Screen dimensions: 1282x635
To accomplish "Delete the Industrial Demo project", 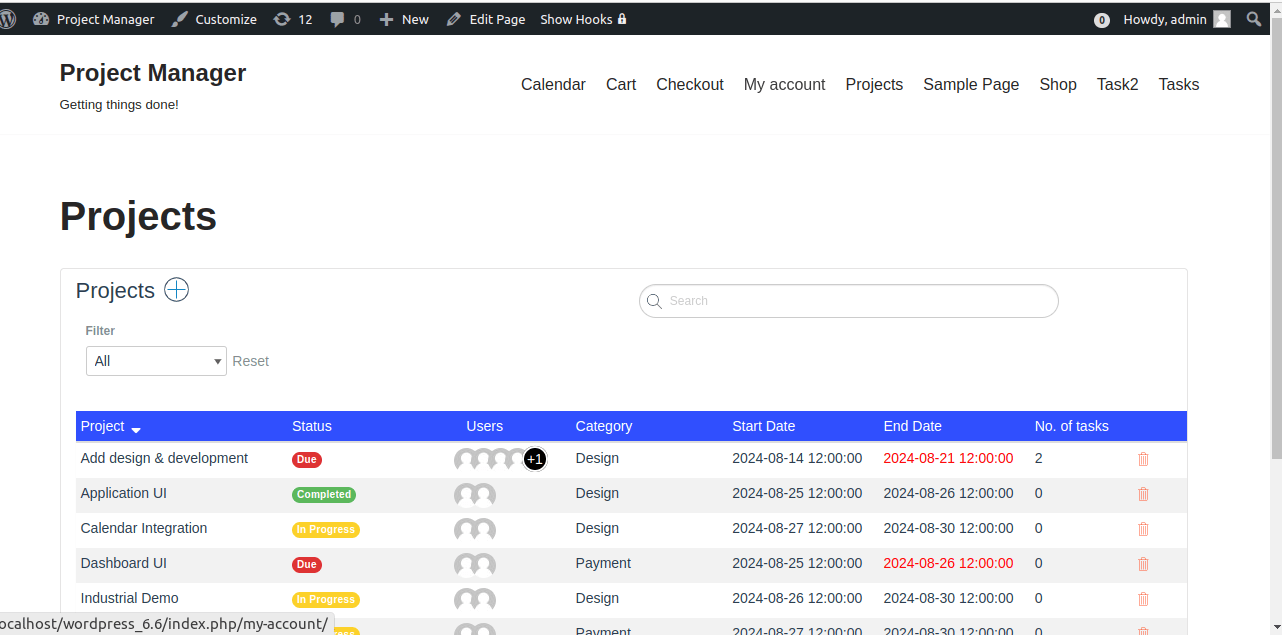I will click(x=1143, y=599).
